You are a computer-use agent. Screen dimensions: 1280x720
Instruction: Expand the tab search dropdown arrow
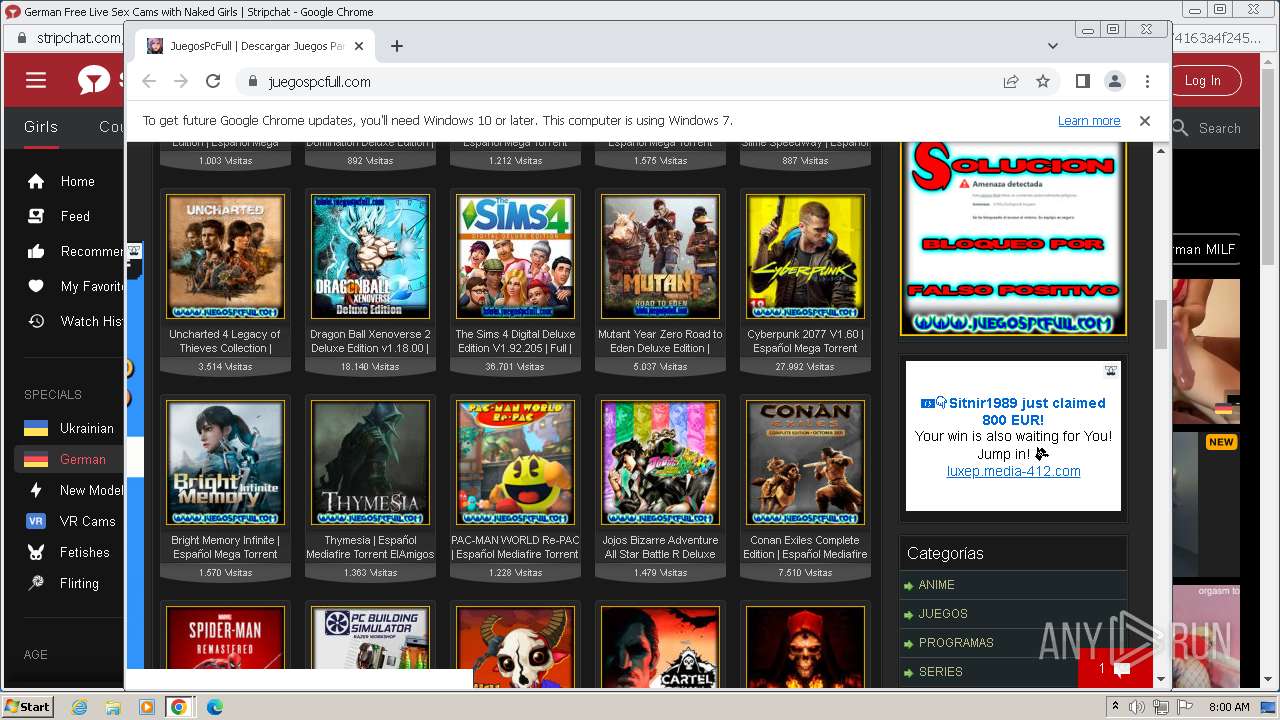pos(1052,46)
